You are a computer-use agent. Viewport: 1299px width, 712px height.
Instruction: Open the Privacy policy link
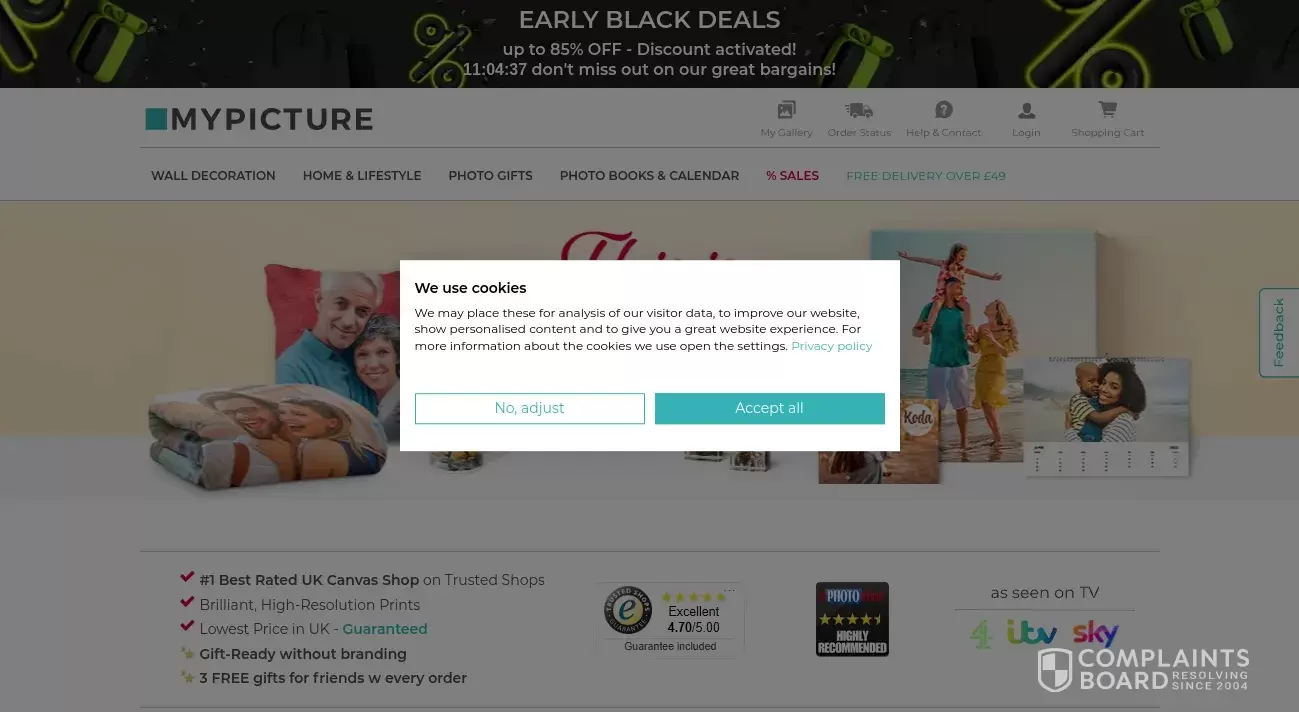tap(832, 346)
